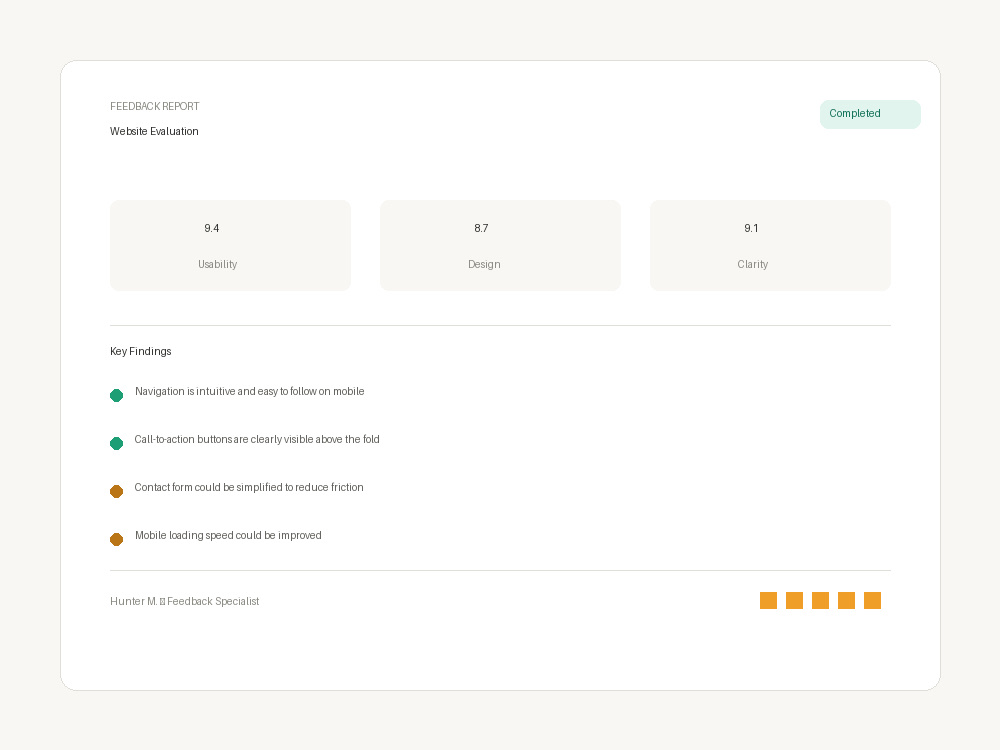
Task: Select the Clarity score card
Action: (x=770, y=246)
